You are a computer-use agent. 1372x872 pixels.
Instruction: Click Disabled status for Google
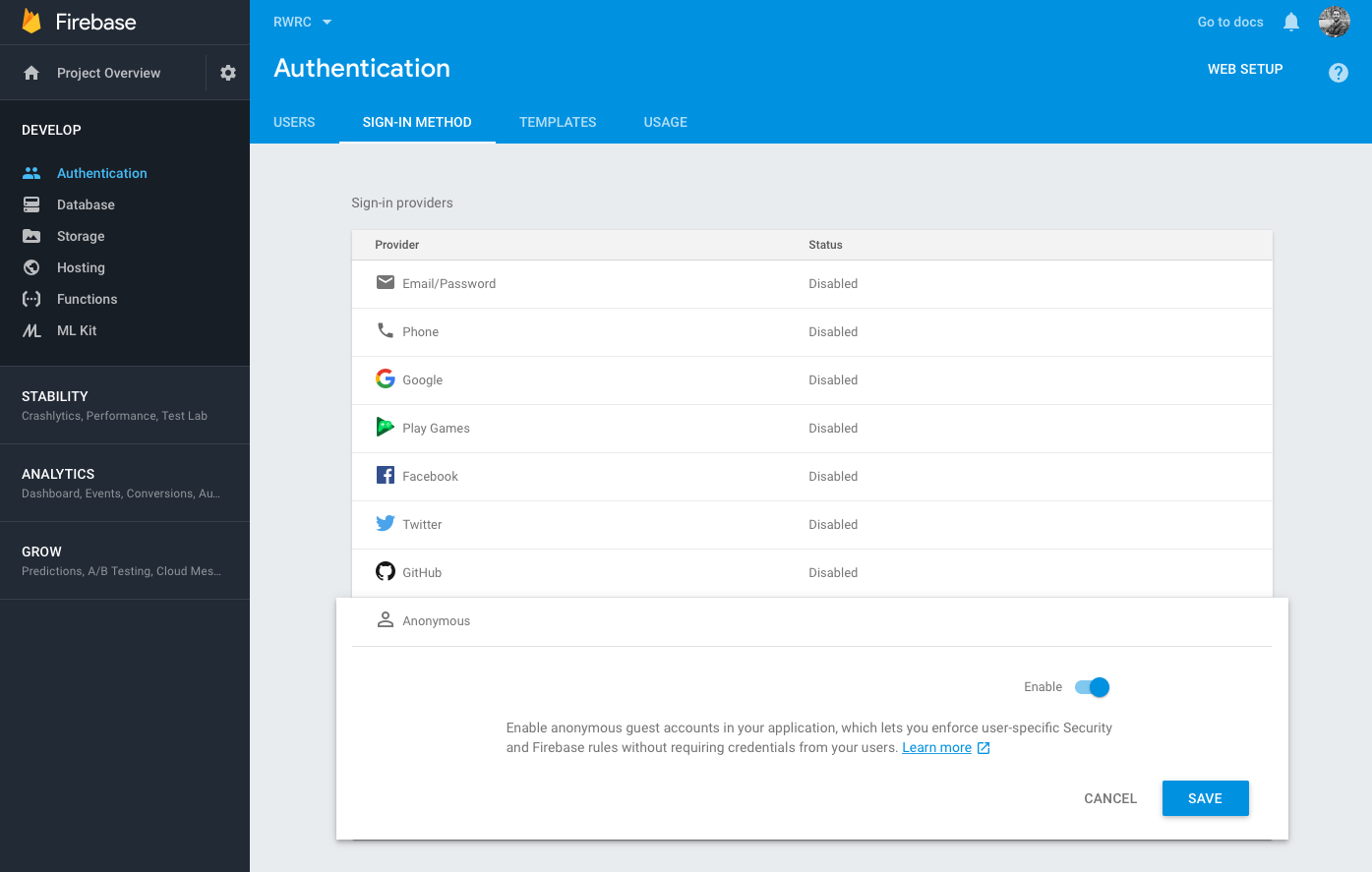[x=833, y=379]
